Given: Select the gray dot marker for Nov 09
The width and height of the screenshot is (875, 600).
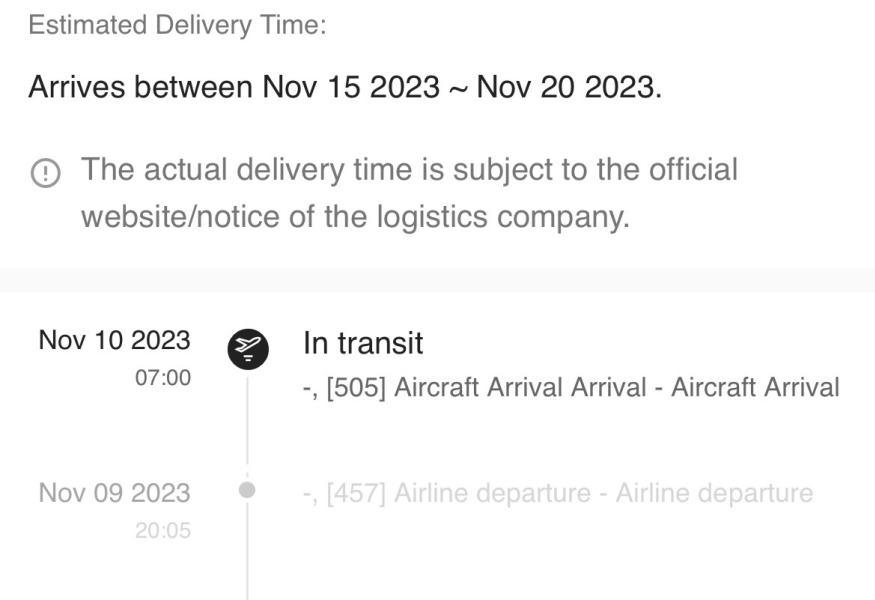Looking at the screenshot, I should [248, 490].
